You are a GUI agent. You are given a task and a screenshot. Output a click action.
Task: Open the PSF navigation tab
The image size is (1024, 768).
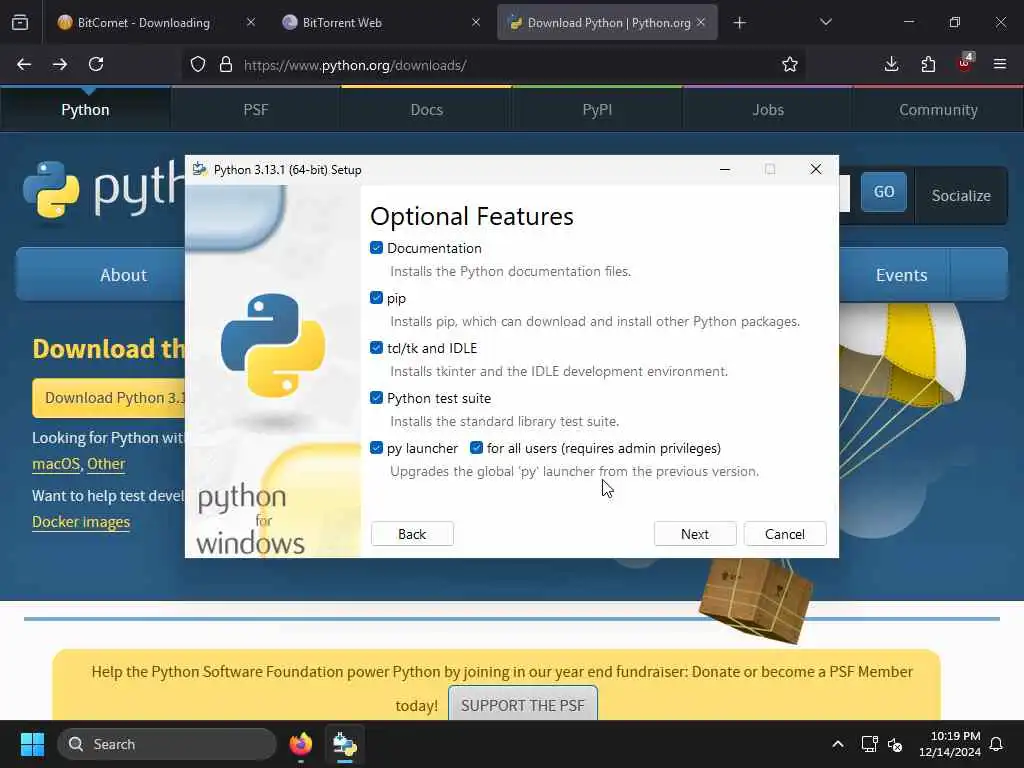point(256,110)
